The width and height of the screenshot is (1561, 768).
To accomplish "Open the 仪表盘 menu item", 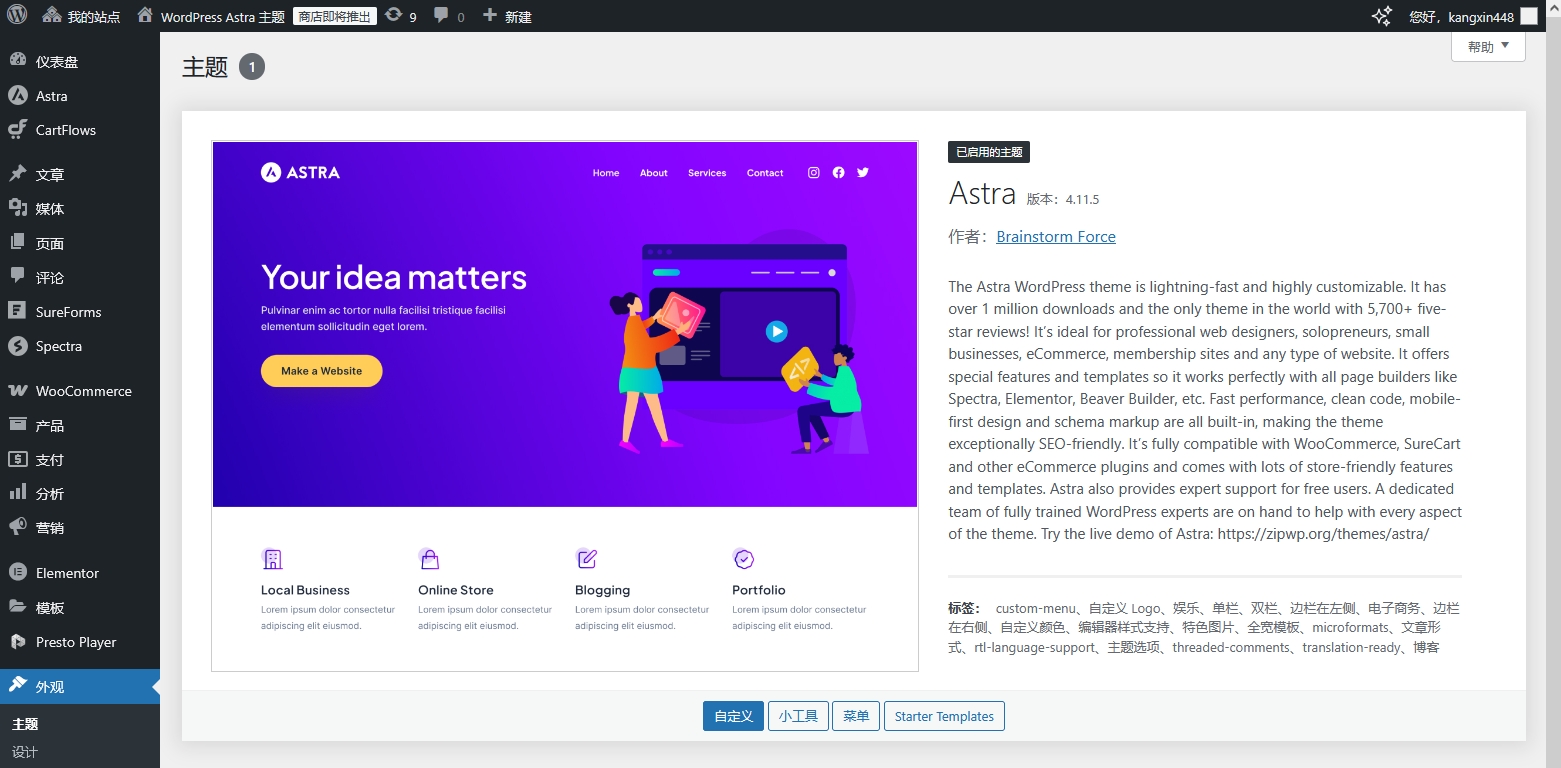I will pos(80,61).
